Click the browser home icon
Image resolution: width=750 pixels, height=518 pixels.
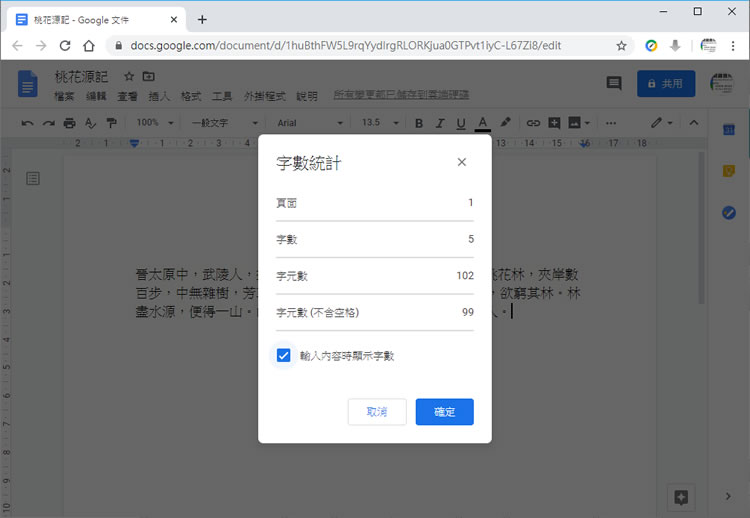point(88,46)
